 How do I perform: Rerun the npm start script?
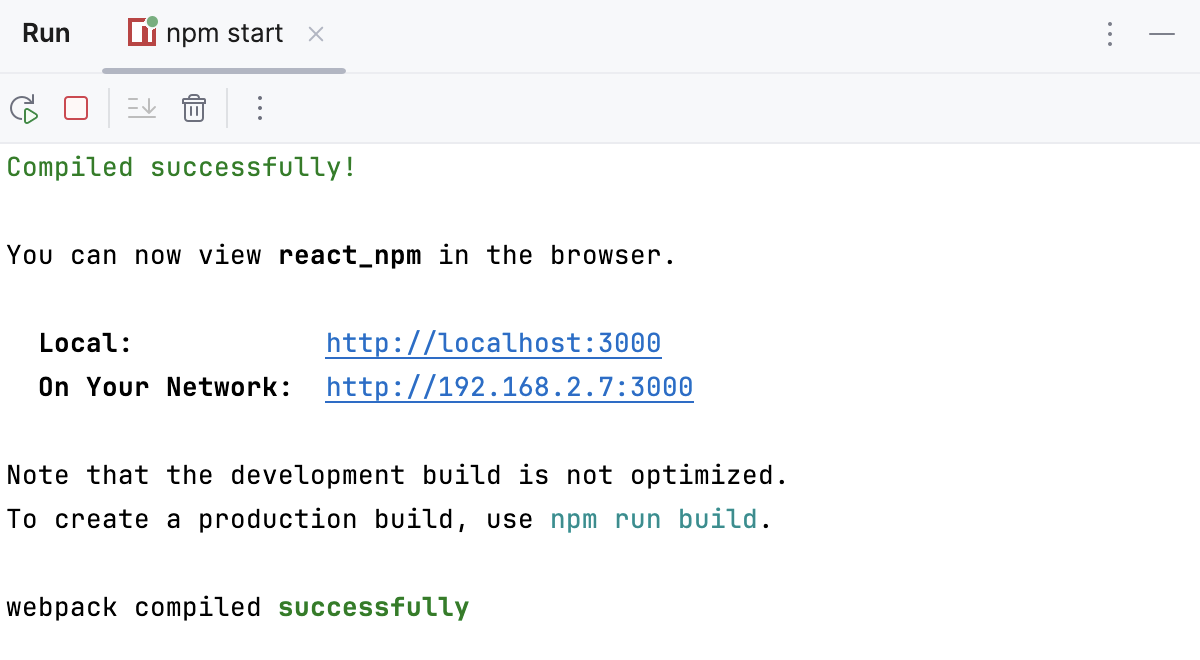24,108
